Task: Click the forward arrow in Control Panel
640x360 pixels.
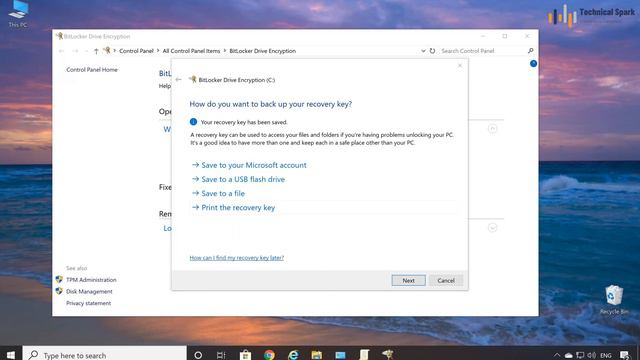Action: click(75, 51)
